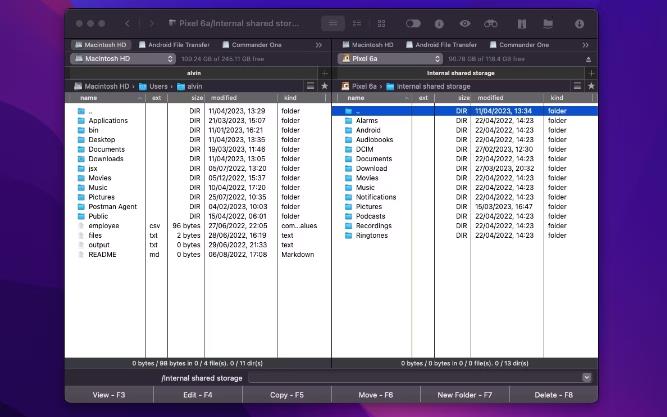Switch to brief column view mode icon
This screenshot has height=417, width=667.
[x=357, y=23]
